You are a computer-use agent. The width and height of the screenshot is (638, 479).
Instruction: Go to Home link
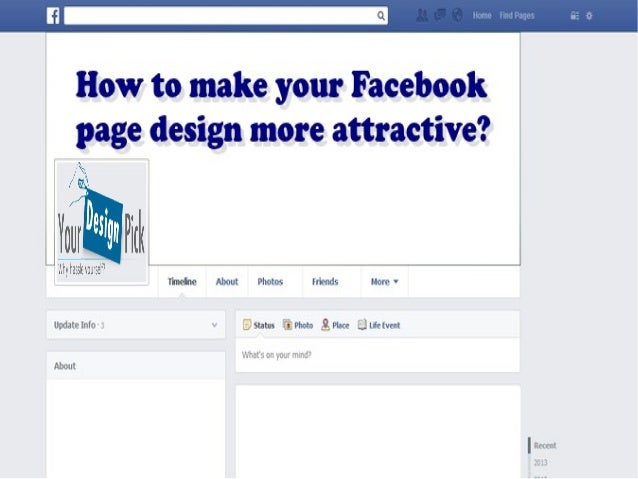(x=482, y=15)
